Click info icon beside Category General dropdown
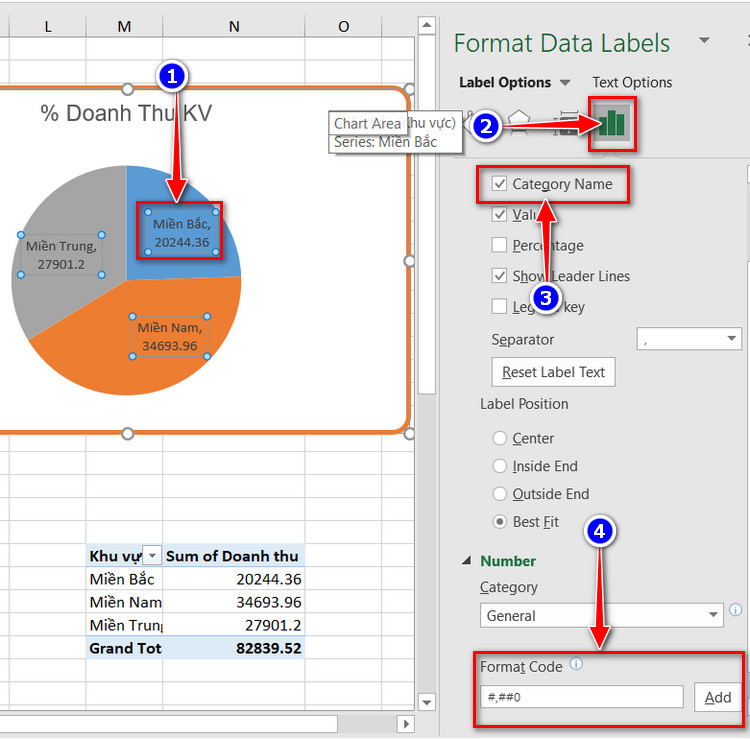Image resolution: width=750 pixels, height=739 pixels. (736, 610)
